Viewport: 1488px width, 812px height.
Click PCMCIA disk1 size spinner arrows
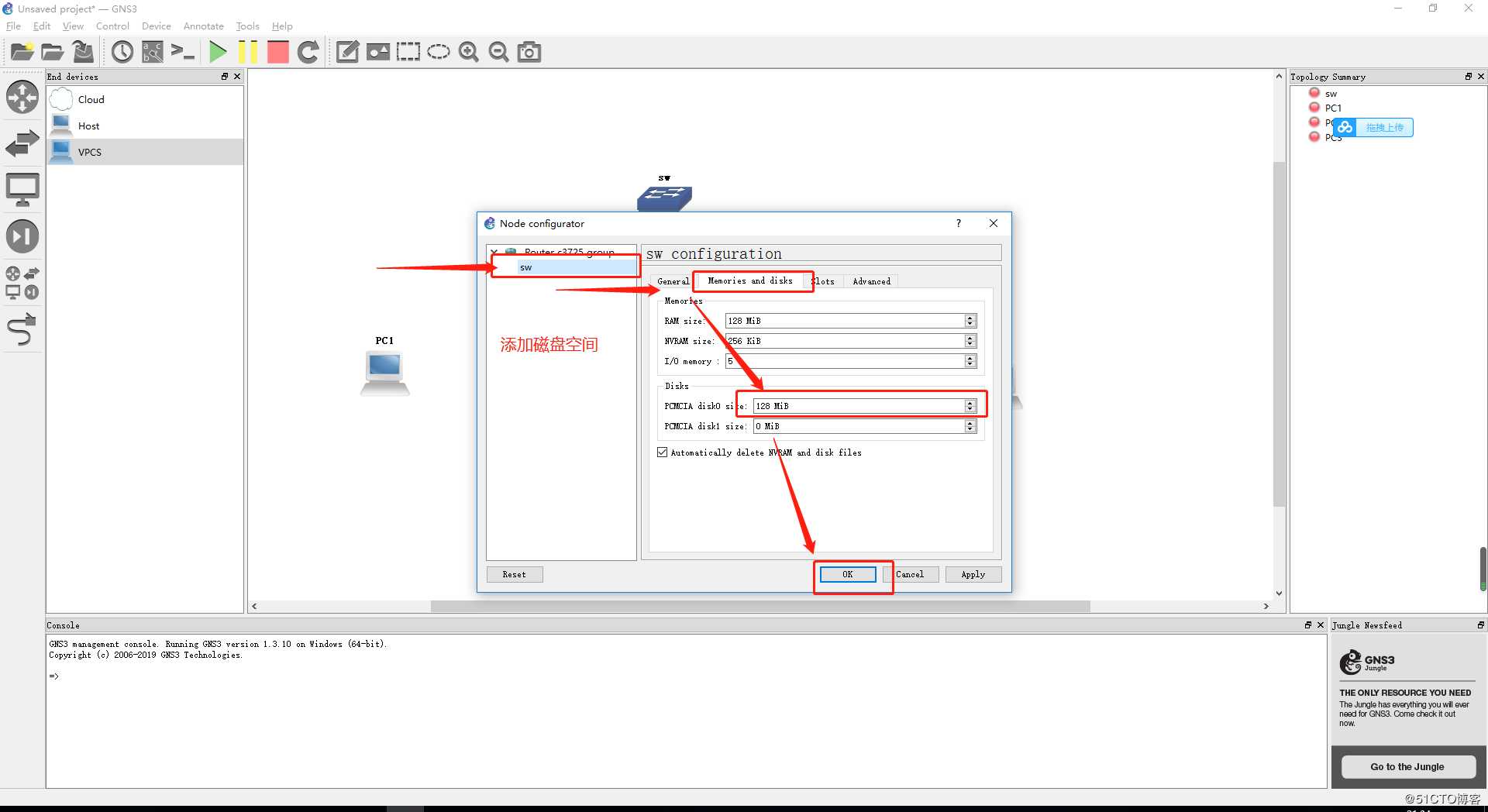point(970,426)
